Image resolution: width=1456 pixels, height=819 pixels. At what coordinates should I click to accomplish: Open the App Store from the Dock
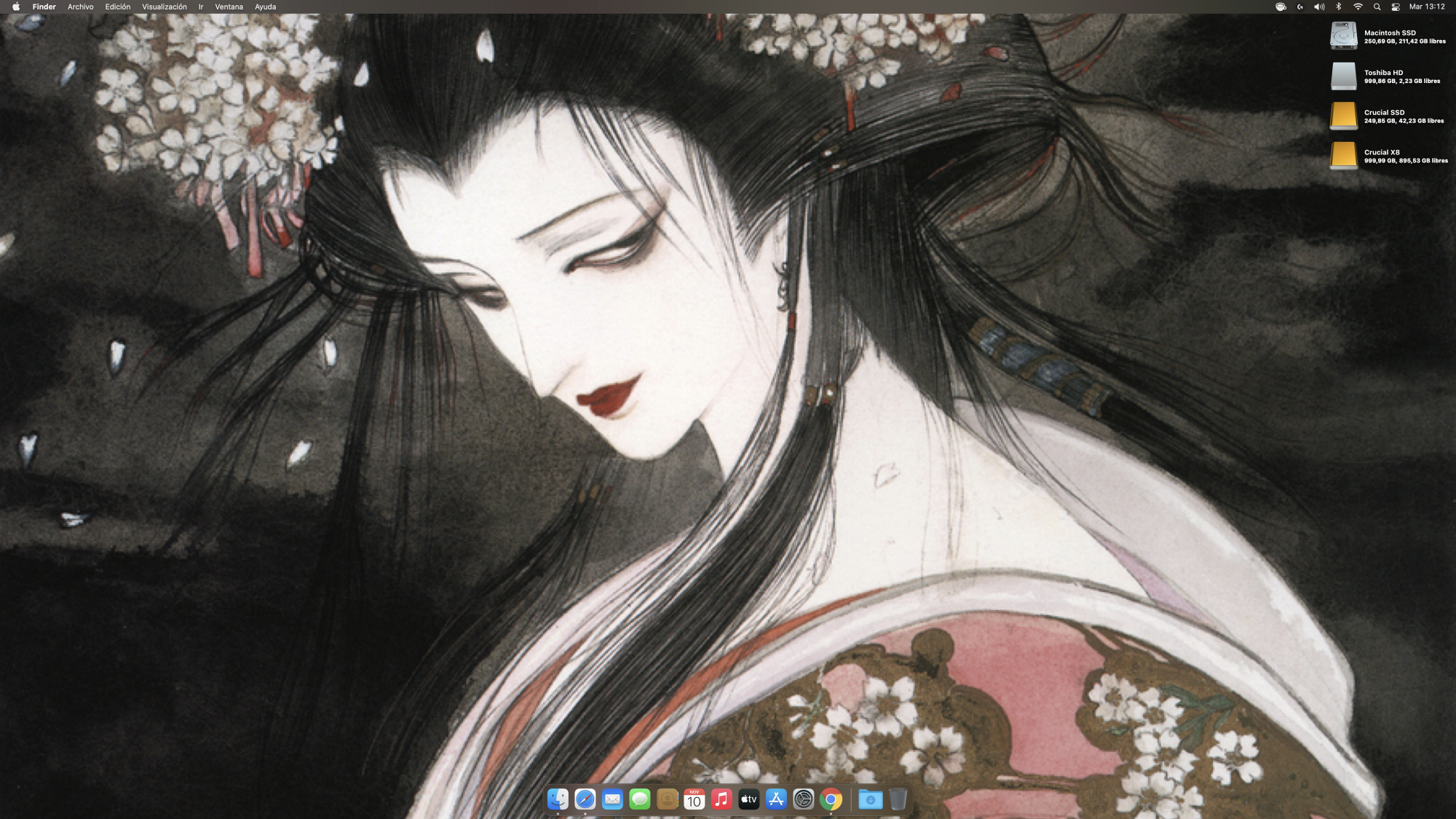click(776, 799)
